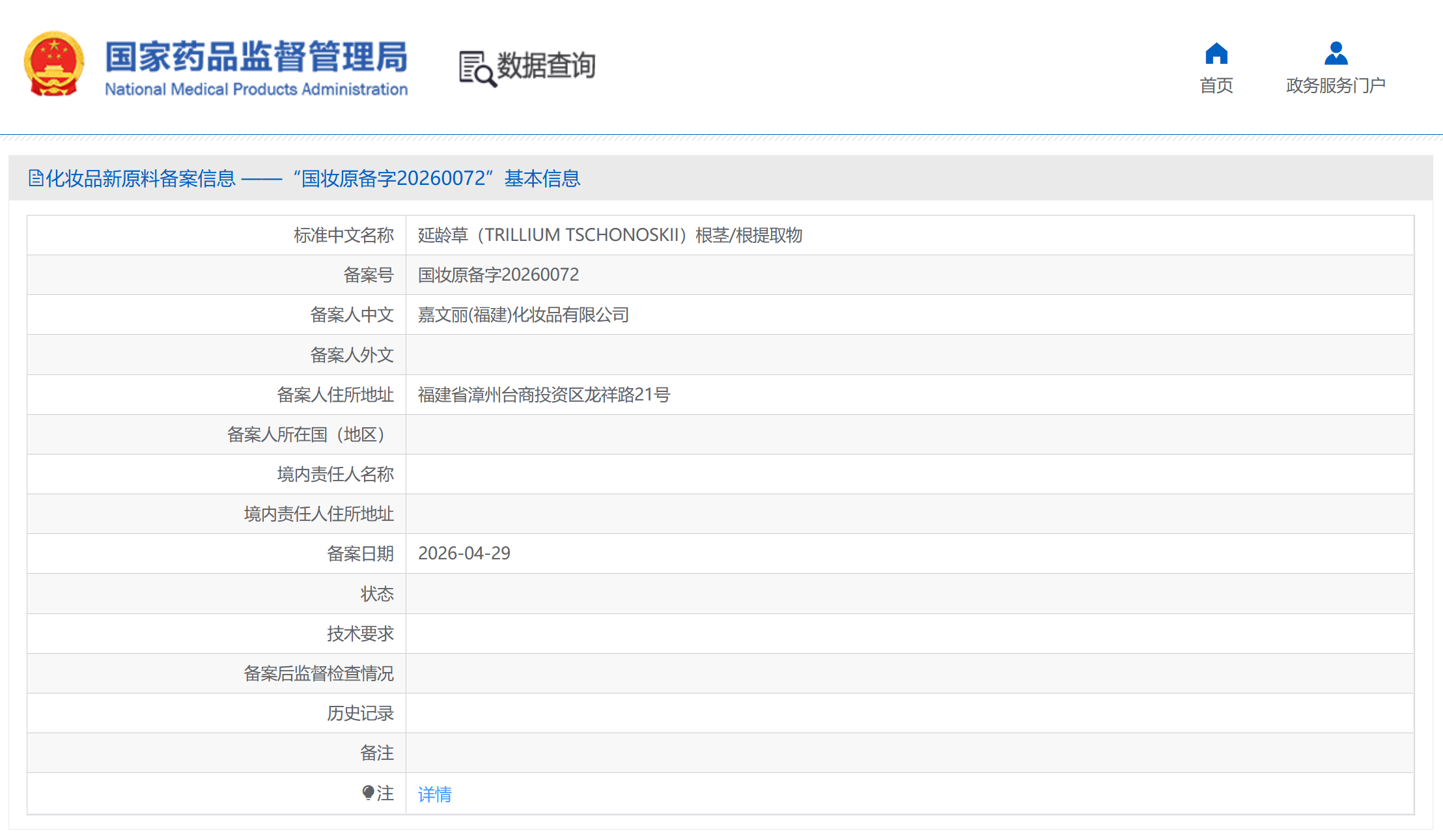Viewport: 1443px width, 840px height.
Task: Click National Medical Products Administration text
Action: point(256,89)
